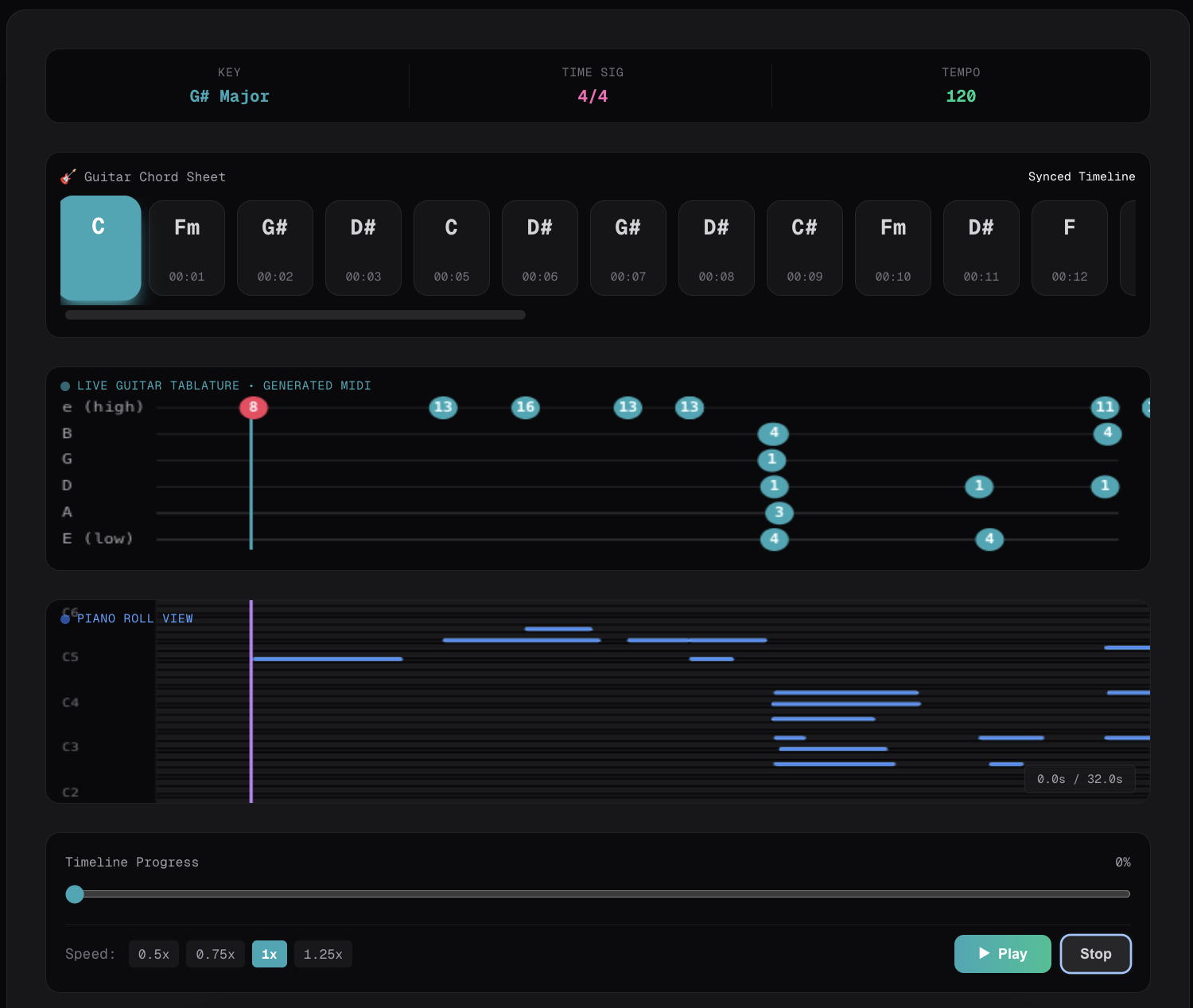Viewport: 1193px width, 1008px height.
Task: Select the C chord at 00:05
Action: click(452, 248)
